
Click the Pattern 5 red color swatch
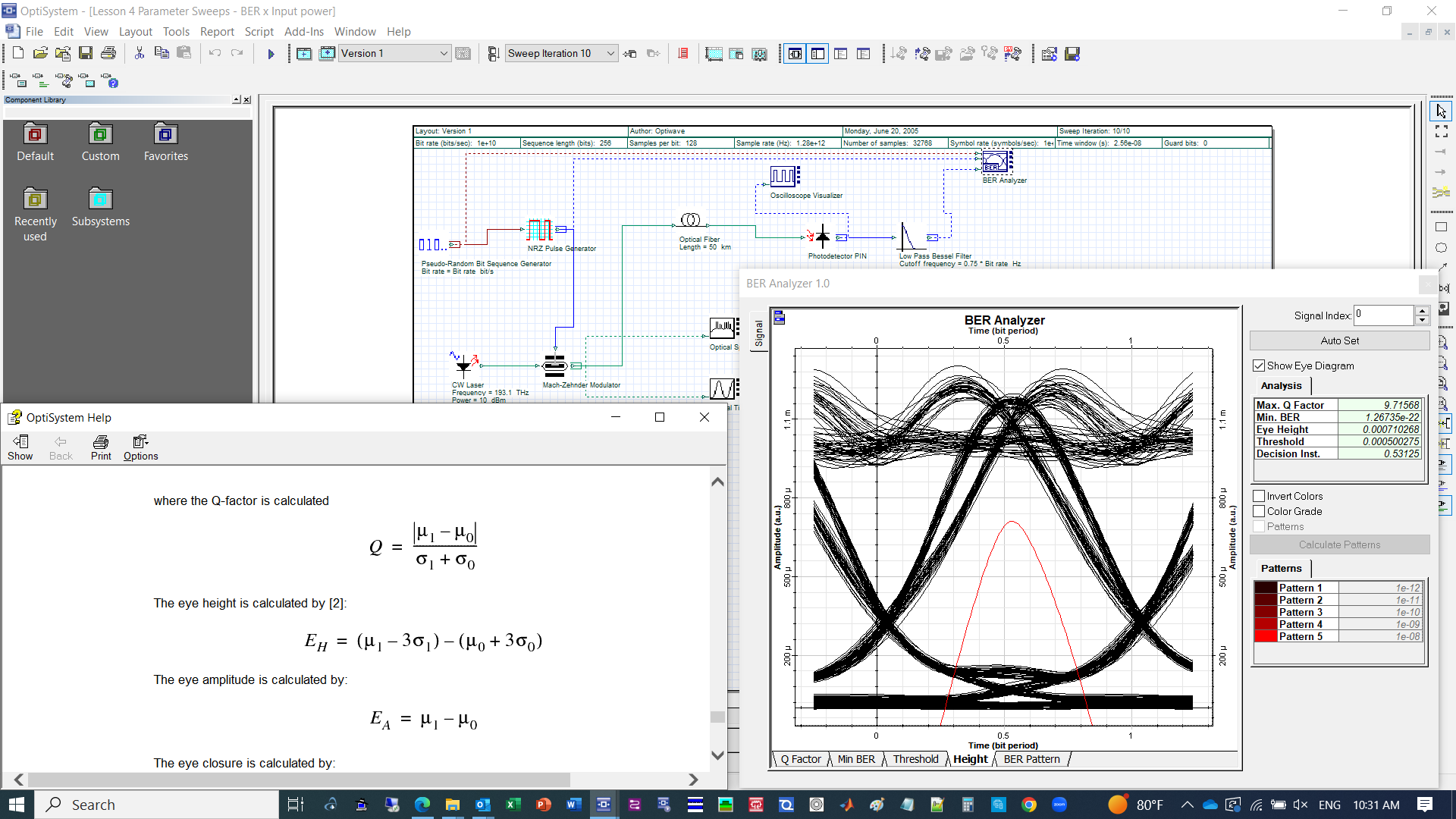[x=1266, y=636]
